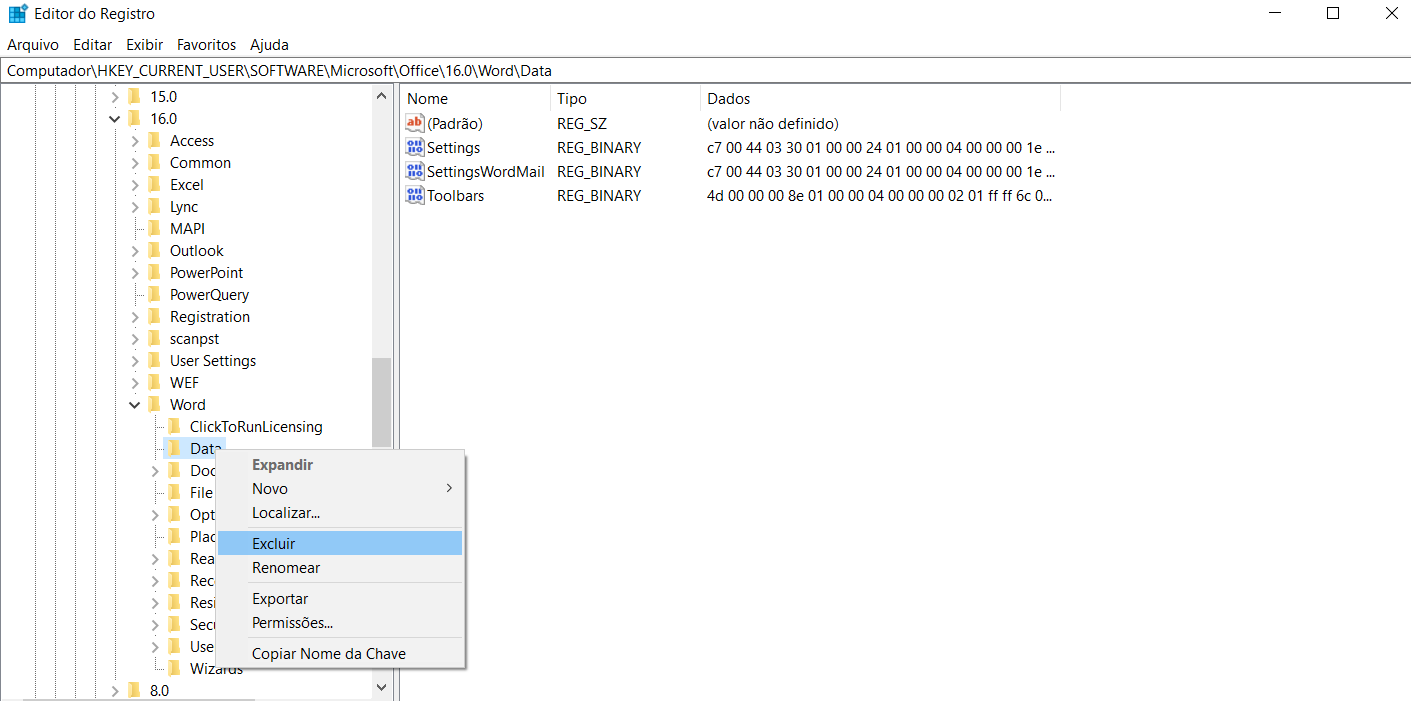The image size is (1411, 701).
Task: Click the 15.0 folder icon
Action: point(134,97)
